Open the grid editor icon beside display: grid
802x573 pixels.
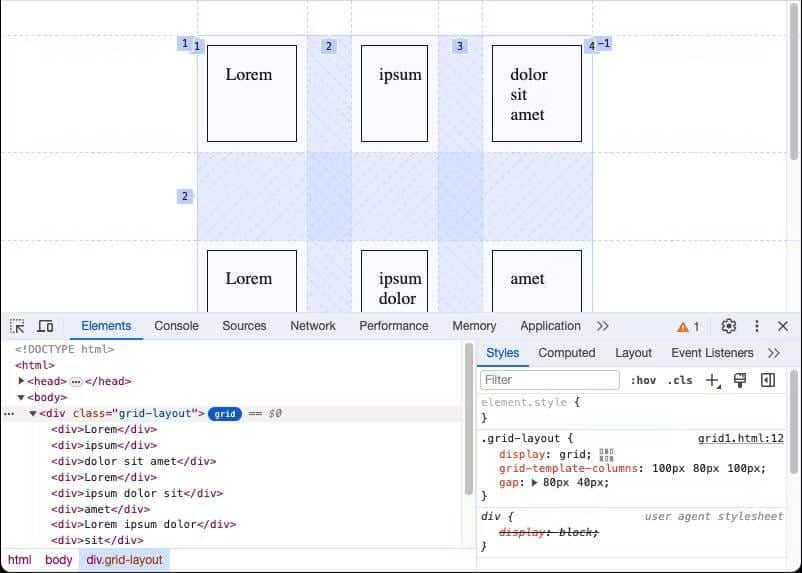pos(606,454)
